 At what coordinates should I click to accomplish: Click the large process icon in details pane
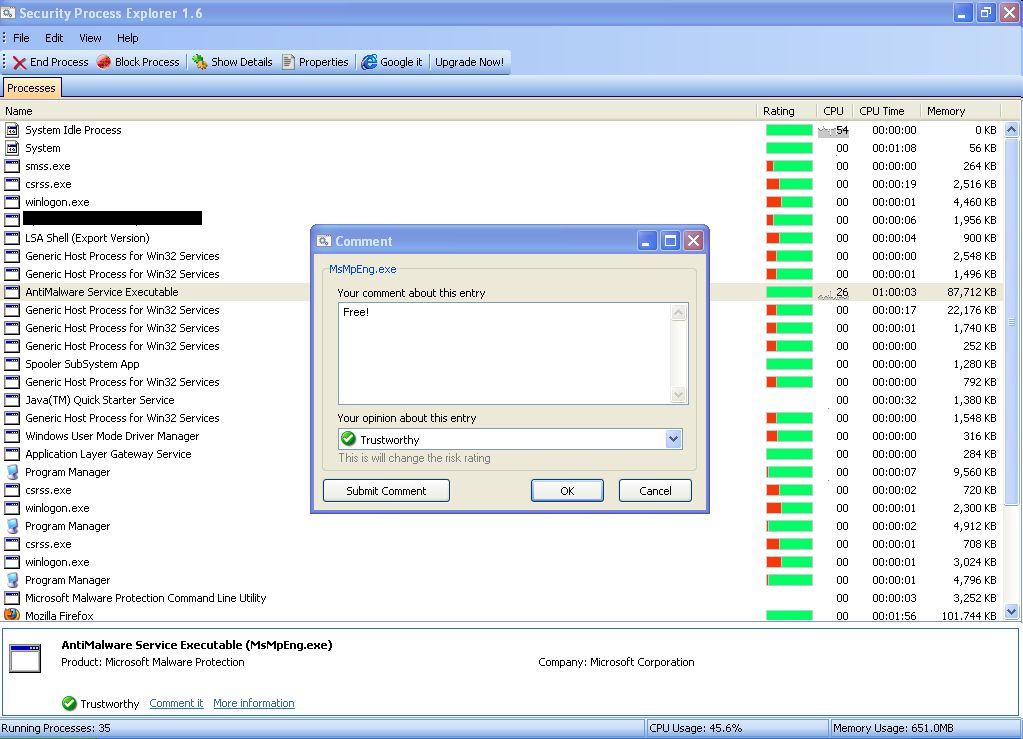click(25, 657)
